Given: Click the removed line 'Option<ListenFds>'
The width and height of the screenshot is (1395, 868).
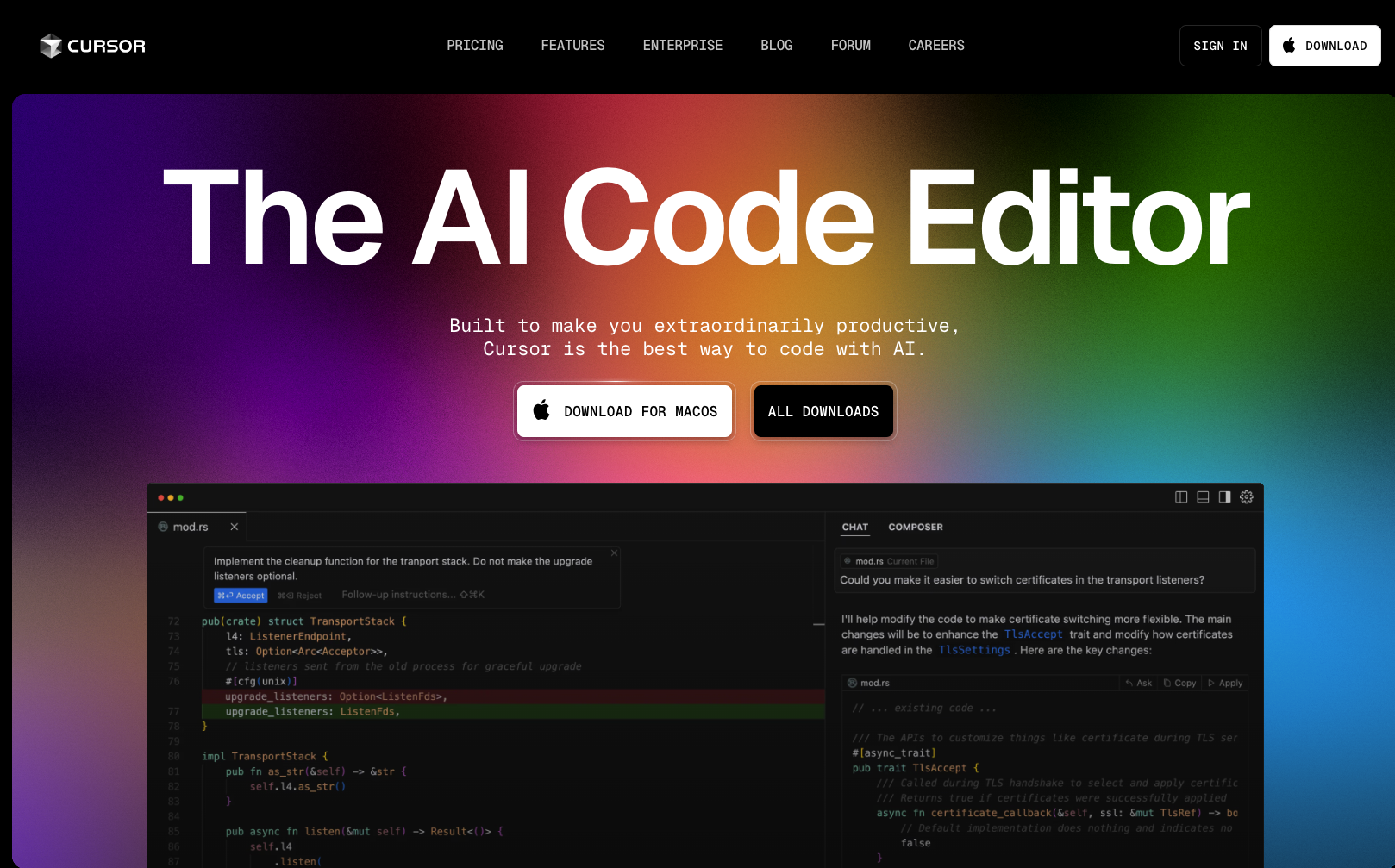Looking at the screenshot, I should tap(513, 696).
